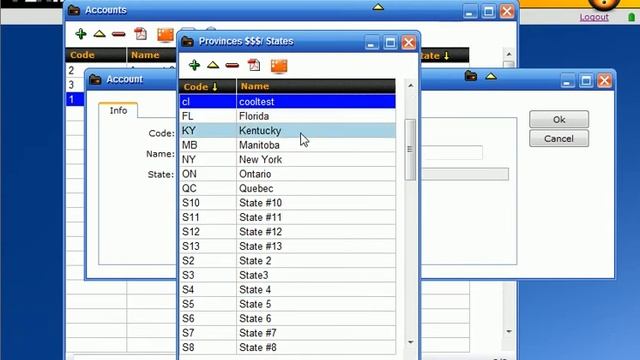This screenshot has height=360, width=640.
Task: Click the State input field in Account dialog
Action: 465,174
